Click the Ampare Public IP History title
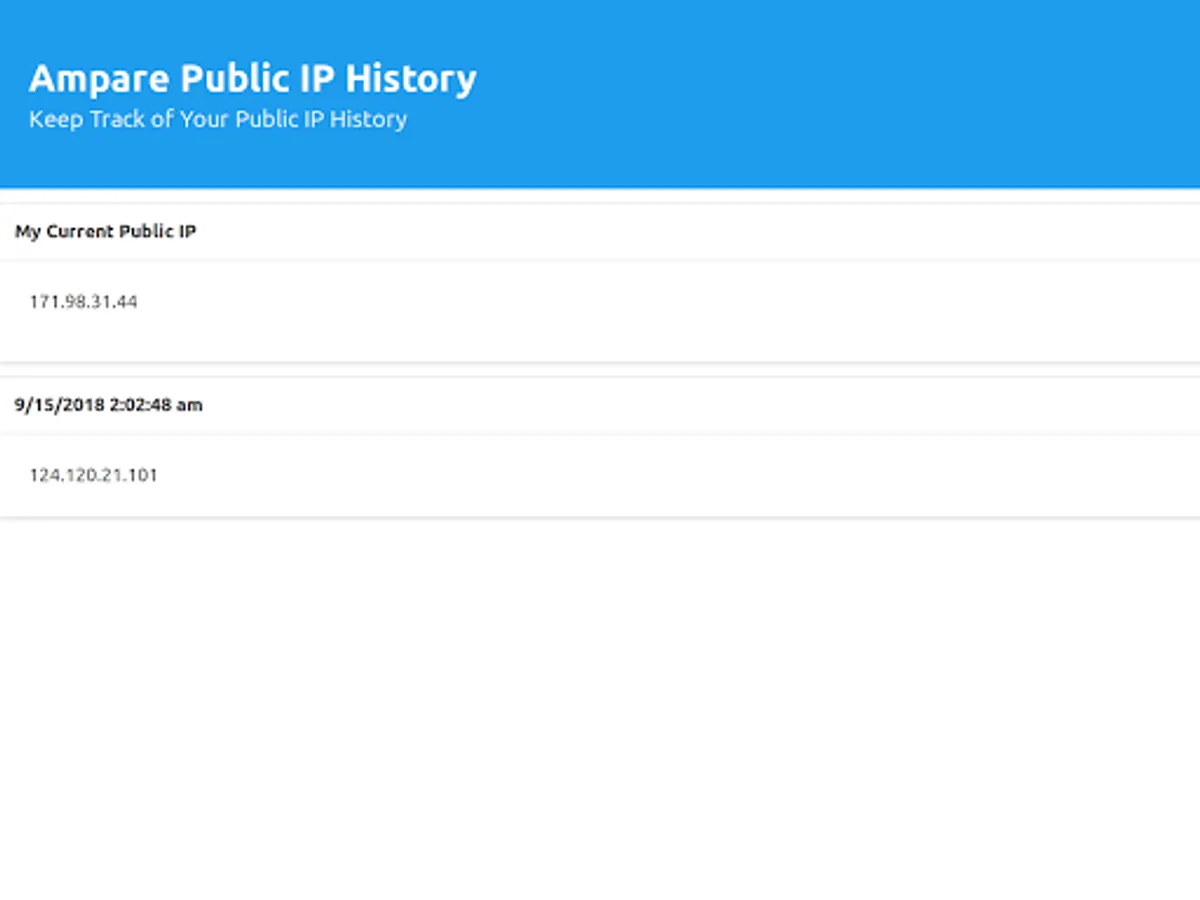Viewport: 1200px width, 900px height. [x=252, y=79]
